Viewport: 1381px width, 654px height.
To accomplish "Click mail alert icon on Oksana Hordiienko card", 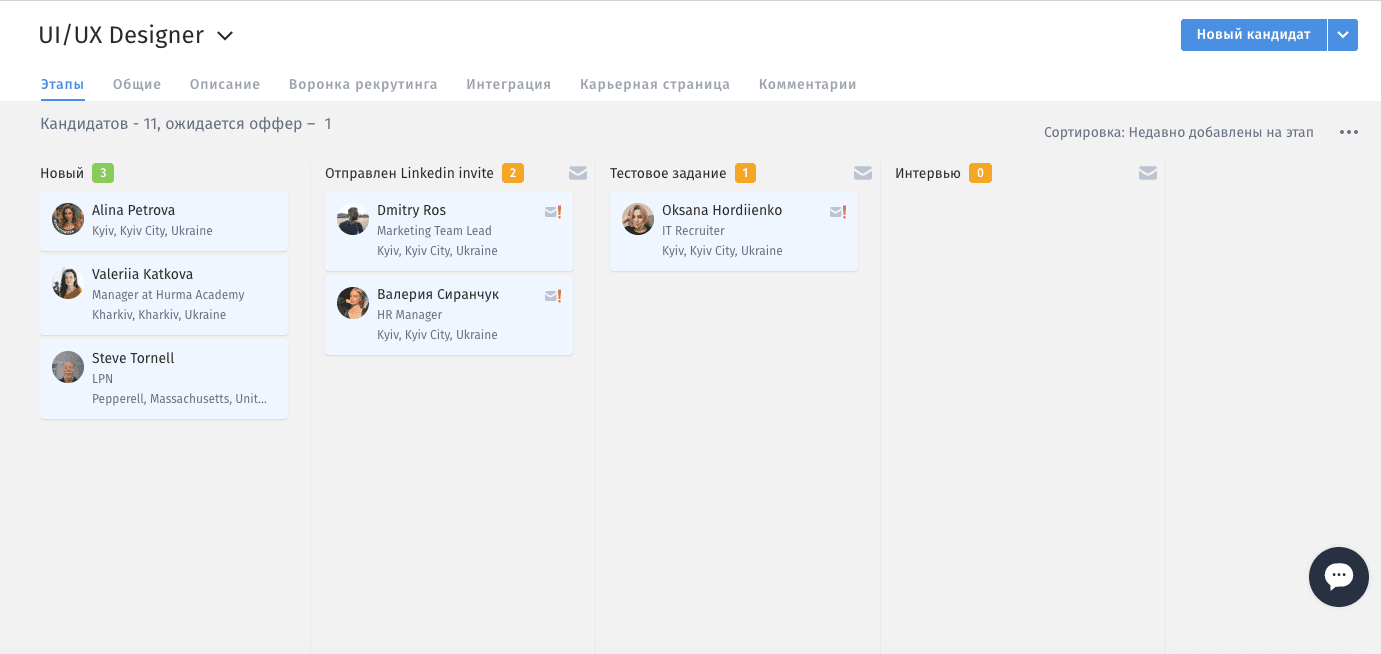I will (838, 212).
